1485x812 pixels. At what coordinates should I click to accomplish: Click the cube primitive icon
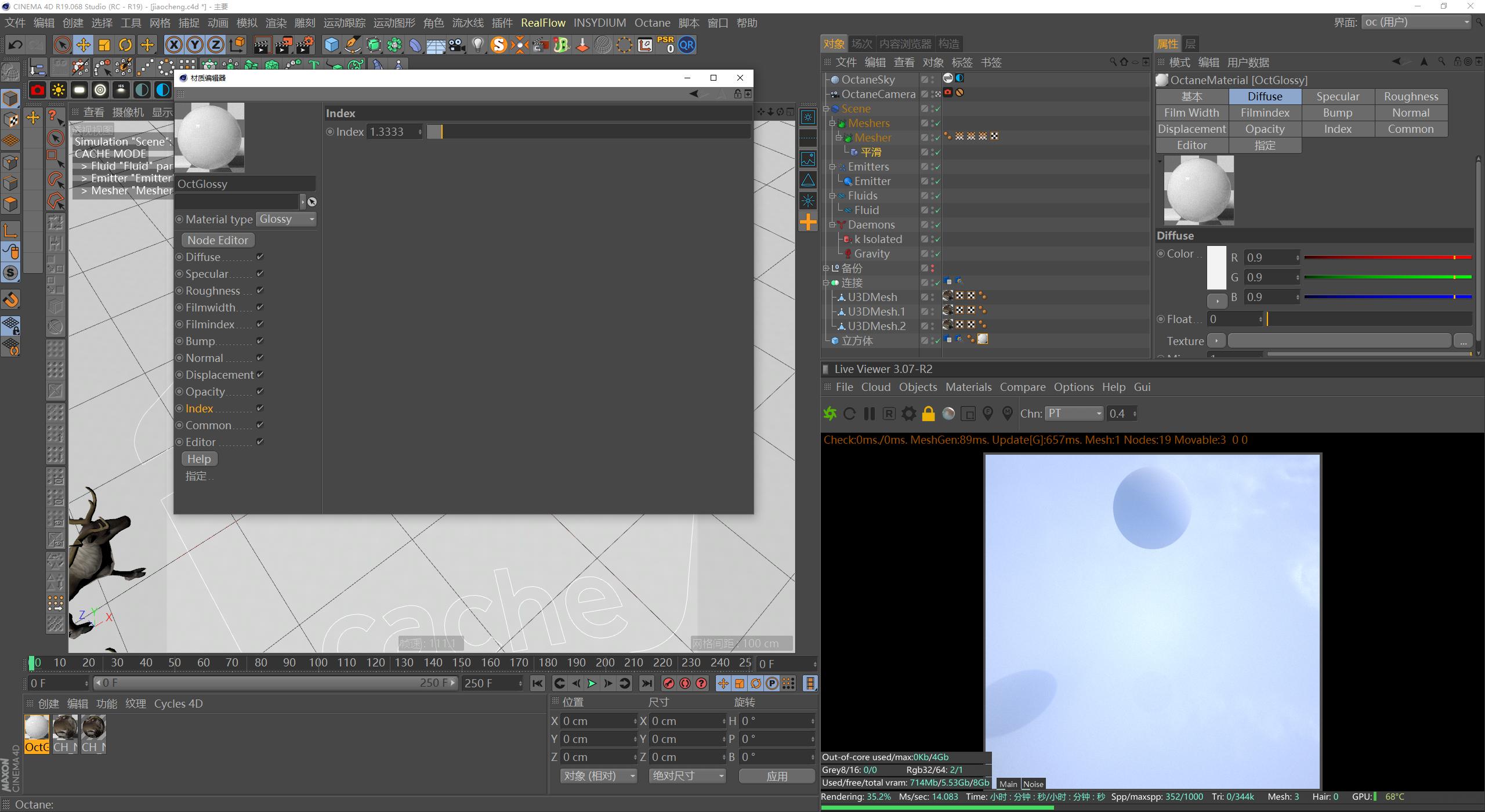click(x=331, y=45)
